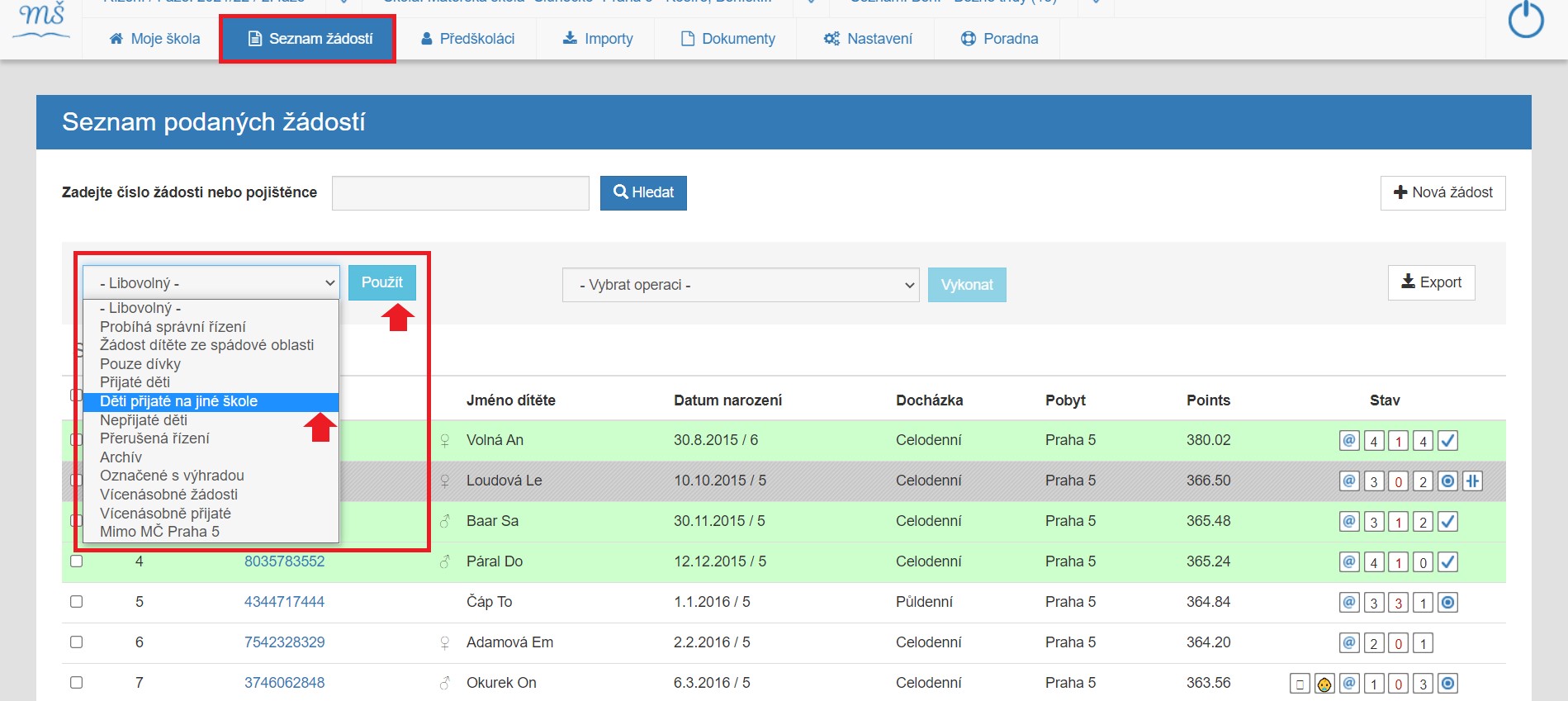Choose Pouze dívky filter option
Screen dimensions: 1568x701
coord(211,364)
